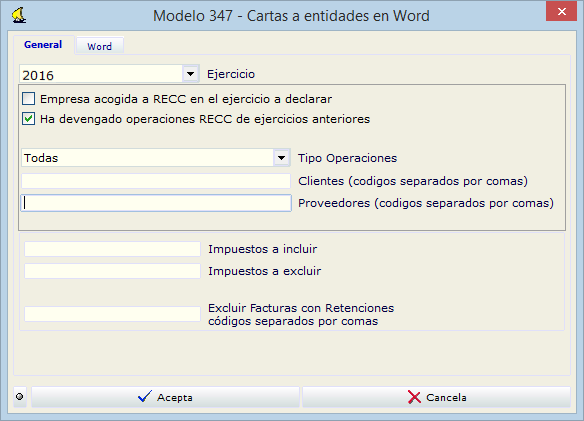Confirm with the Acepta button

point(165,397)
